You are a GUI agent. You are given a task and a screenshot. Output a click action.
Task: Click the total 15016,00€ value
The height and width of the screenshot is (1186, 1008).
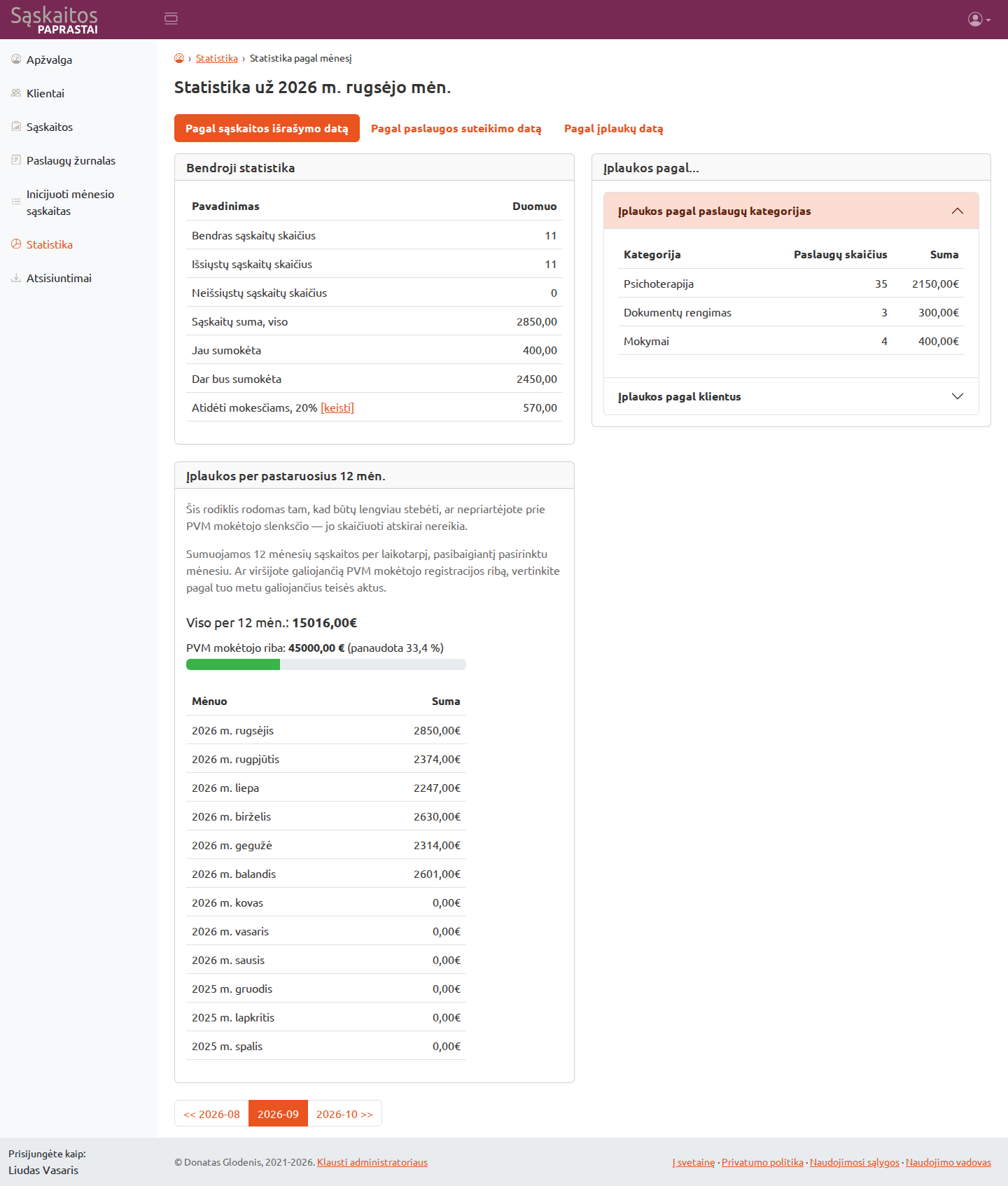325,622
